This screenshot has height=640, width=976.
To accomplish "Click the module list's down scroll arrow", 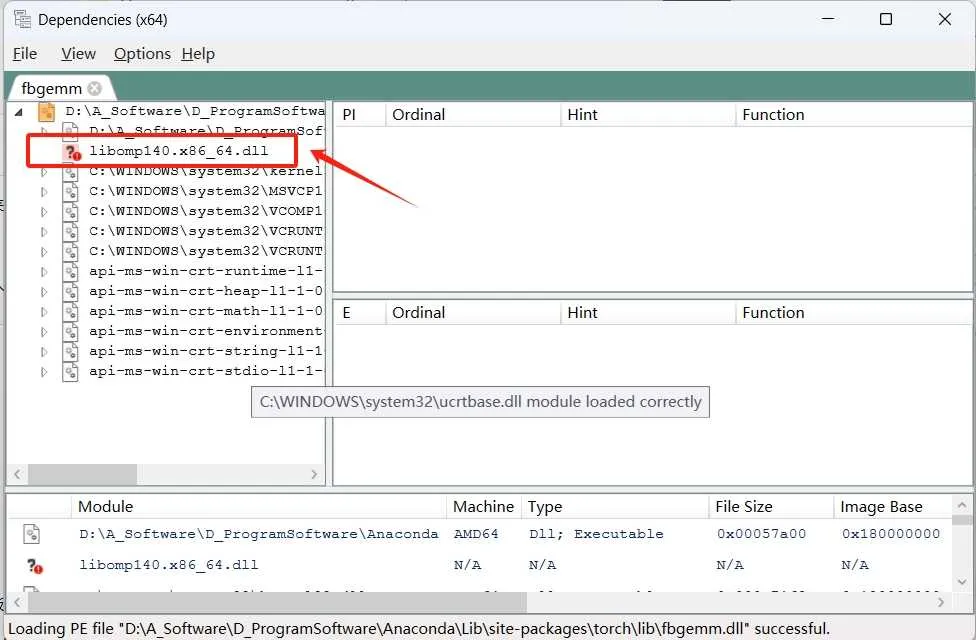I will (962, 582).
